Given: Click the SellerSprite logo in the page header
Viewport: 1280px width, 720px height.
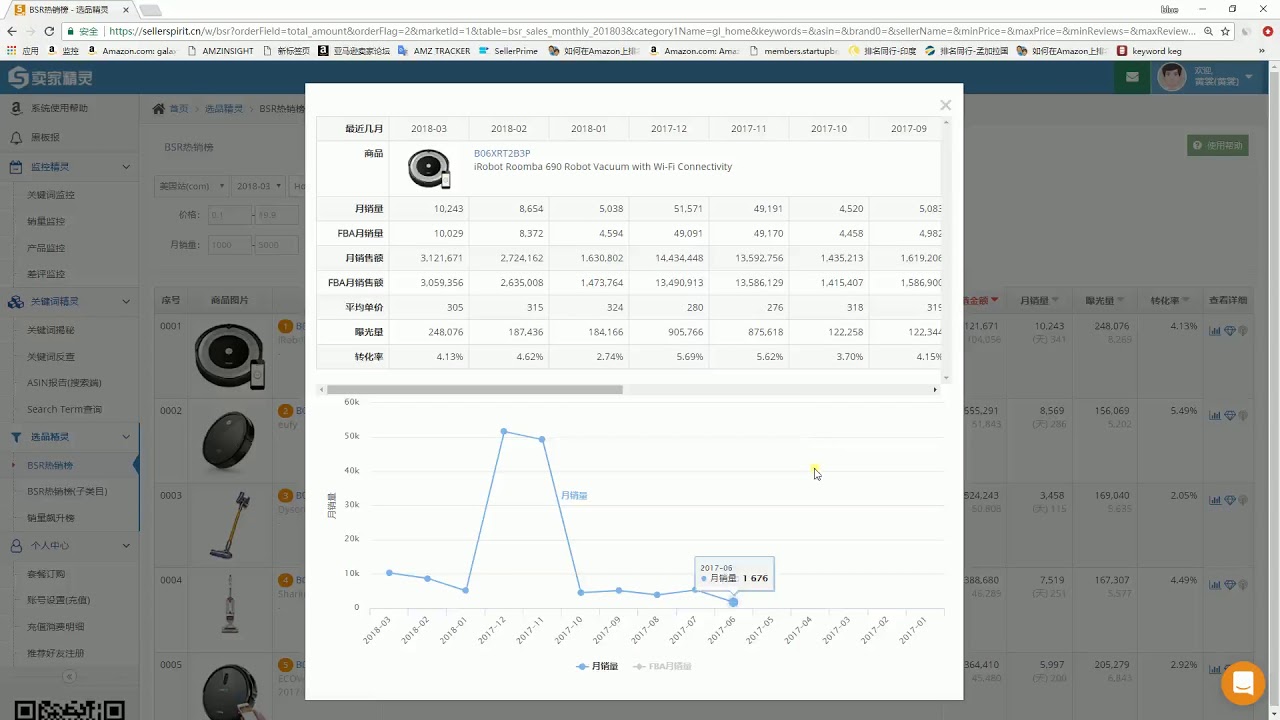Looking at the screenshot, I should coord(49,78).
